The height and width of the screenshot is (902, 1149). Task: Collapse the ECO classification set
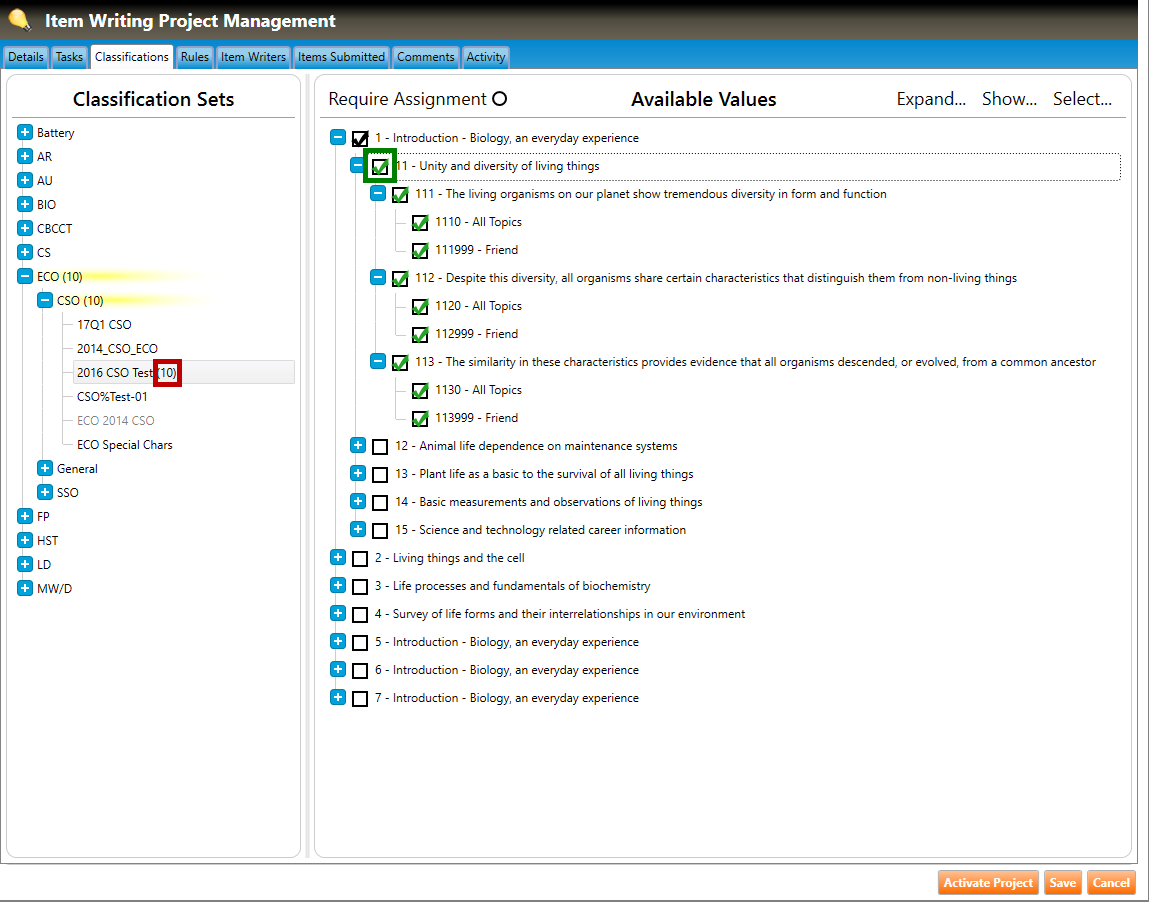[25, 276]
